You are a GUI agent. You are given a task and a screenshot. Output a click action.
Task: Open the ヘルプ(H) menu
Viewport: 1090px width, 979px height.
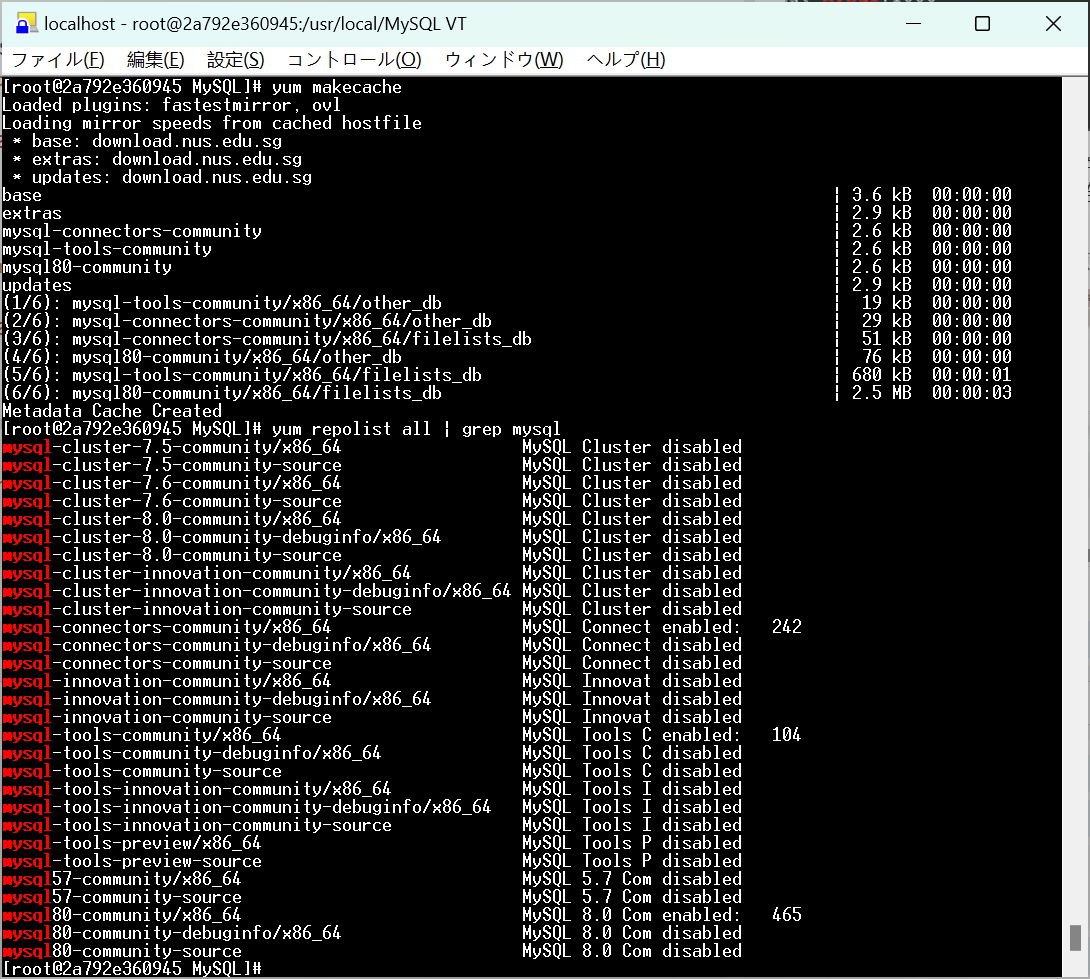[626, 60]
